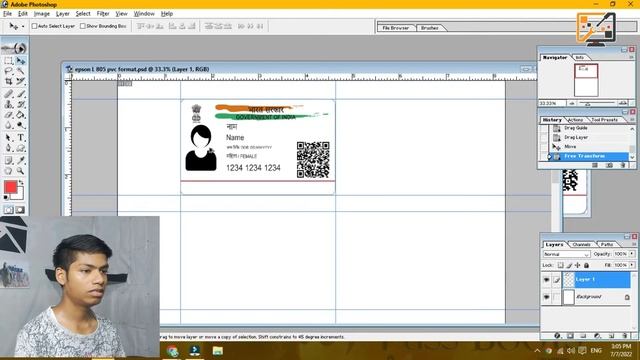Open the Filter menu
This screenshot has height=360, width=640.
coord(103,13)
